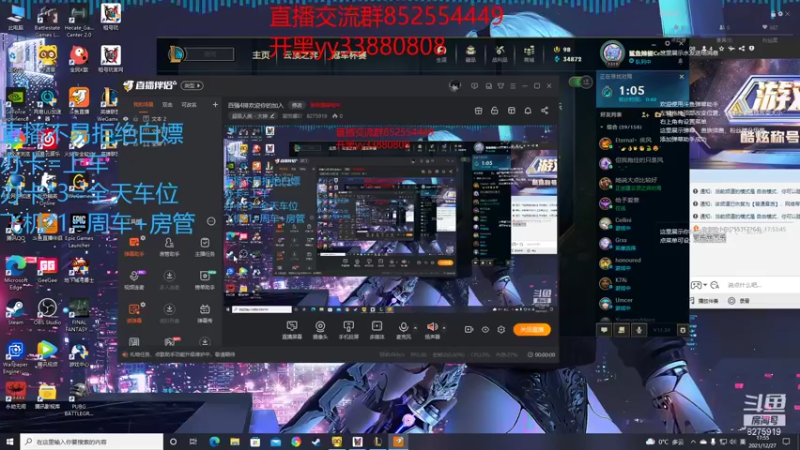Open stream settings gear beside the orange button
800x450 pixels.
(501, 330)
